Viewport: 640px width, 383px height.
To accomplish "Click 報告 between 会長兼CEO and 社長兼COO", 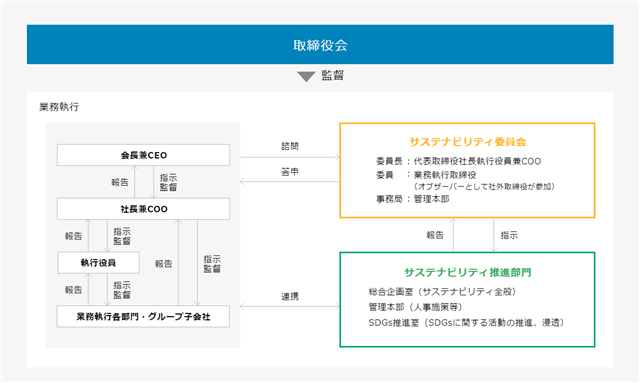I will pos(120,183).
